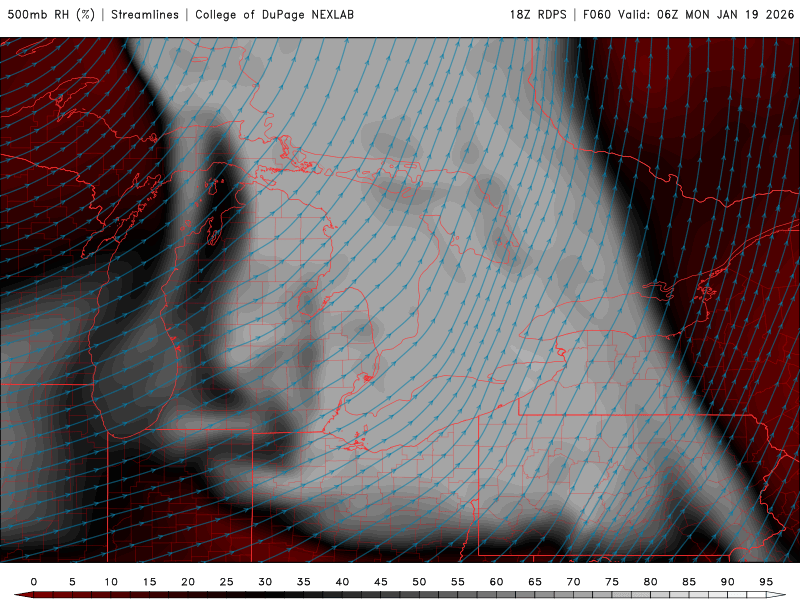Click the "25" colorbar scale label

tap(227, 582)
